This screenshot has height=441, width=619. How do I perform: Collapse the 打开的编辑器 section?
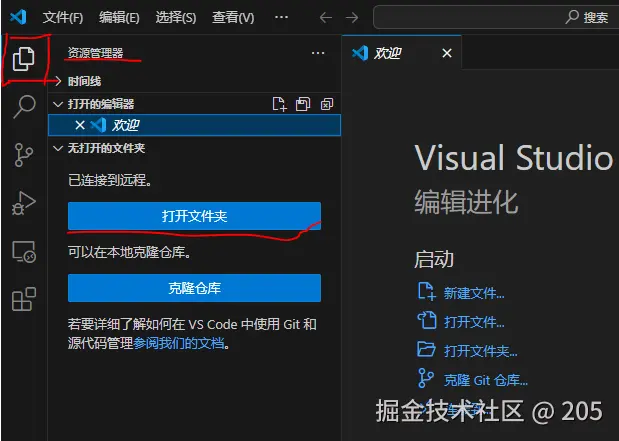click(x=58, y=104)
